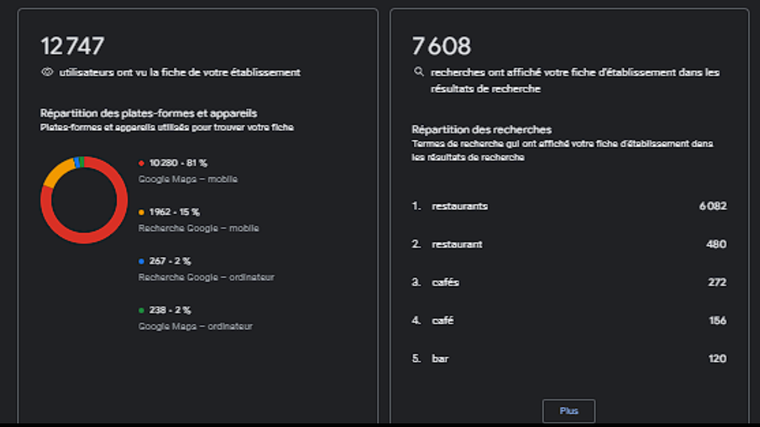Click the 7 608 total searches number
760x427 pixels.
tap(441, 45)
